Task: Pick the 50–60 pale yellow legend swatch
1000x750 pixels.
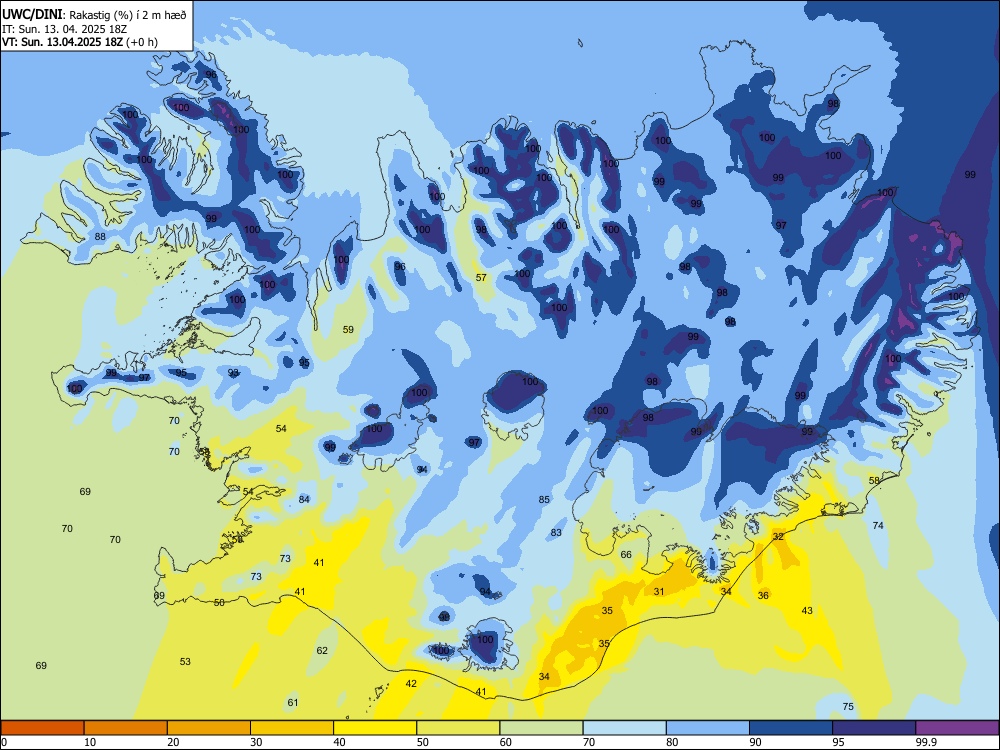Action: pyautogui.click(x=458, y=728)
